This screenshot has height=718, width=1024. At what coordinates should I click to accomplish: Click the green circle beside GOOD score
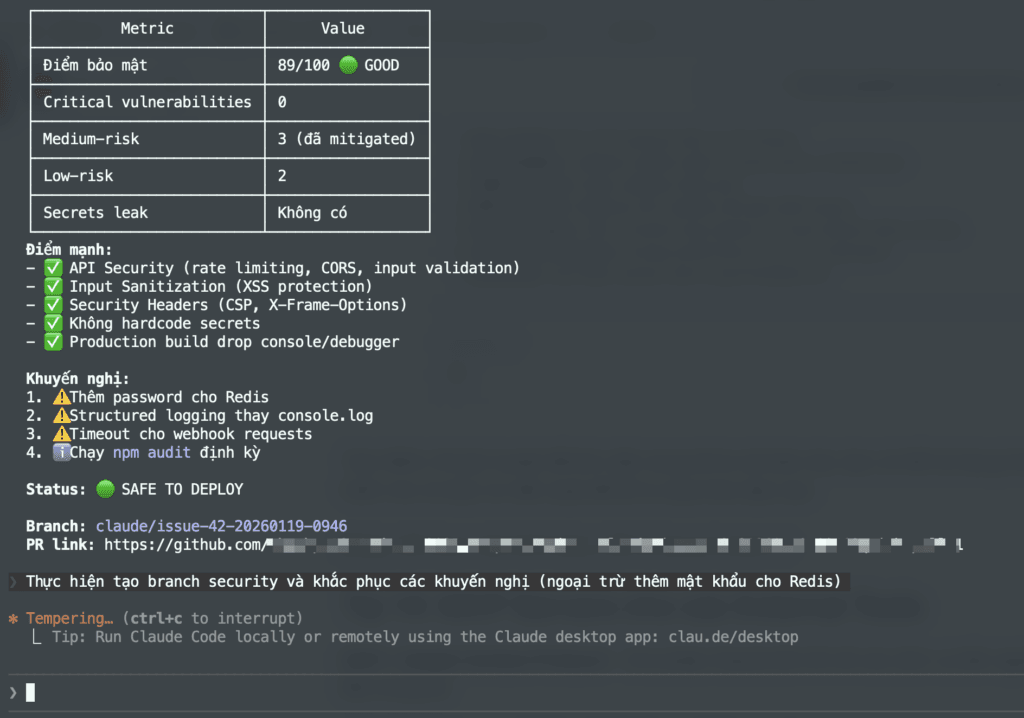click(348, 65)
